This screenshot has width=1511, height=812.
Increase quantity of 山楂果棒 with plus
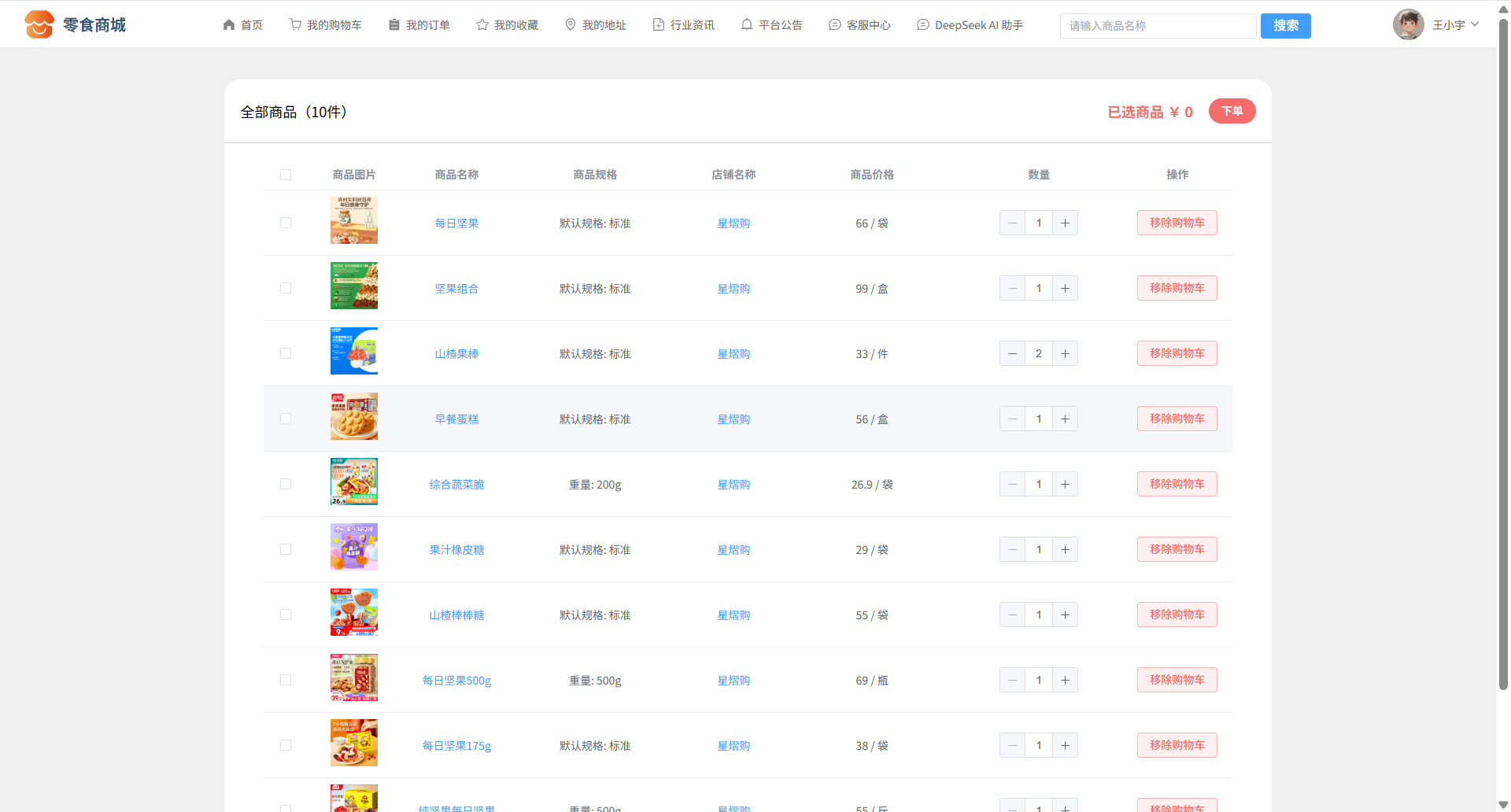coord(1065,353)
